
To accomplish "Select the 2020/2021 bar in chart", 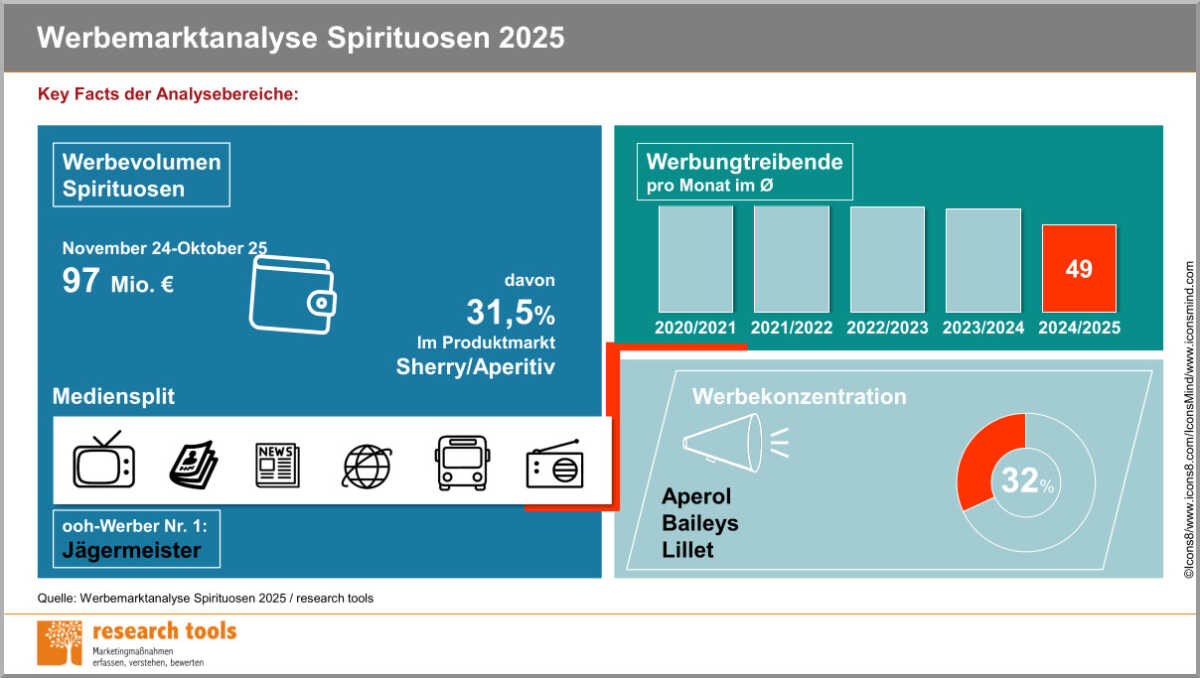I will pyautogui.click(x=695, y=259).
